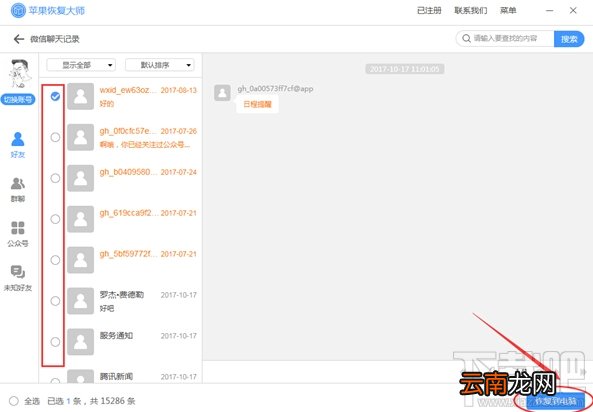Open the 腾讯新闻 conversation name

[x=116, y=376]
